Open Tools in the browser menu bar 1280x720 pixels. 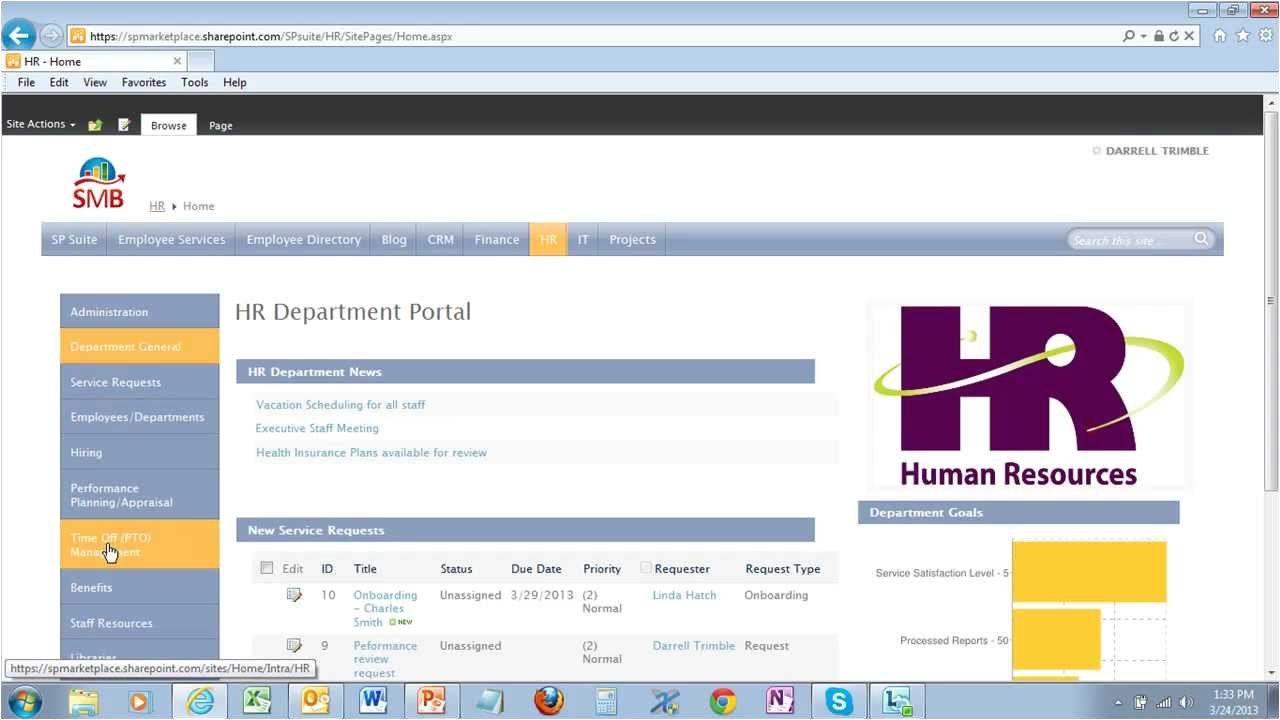pos(194,82)
